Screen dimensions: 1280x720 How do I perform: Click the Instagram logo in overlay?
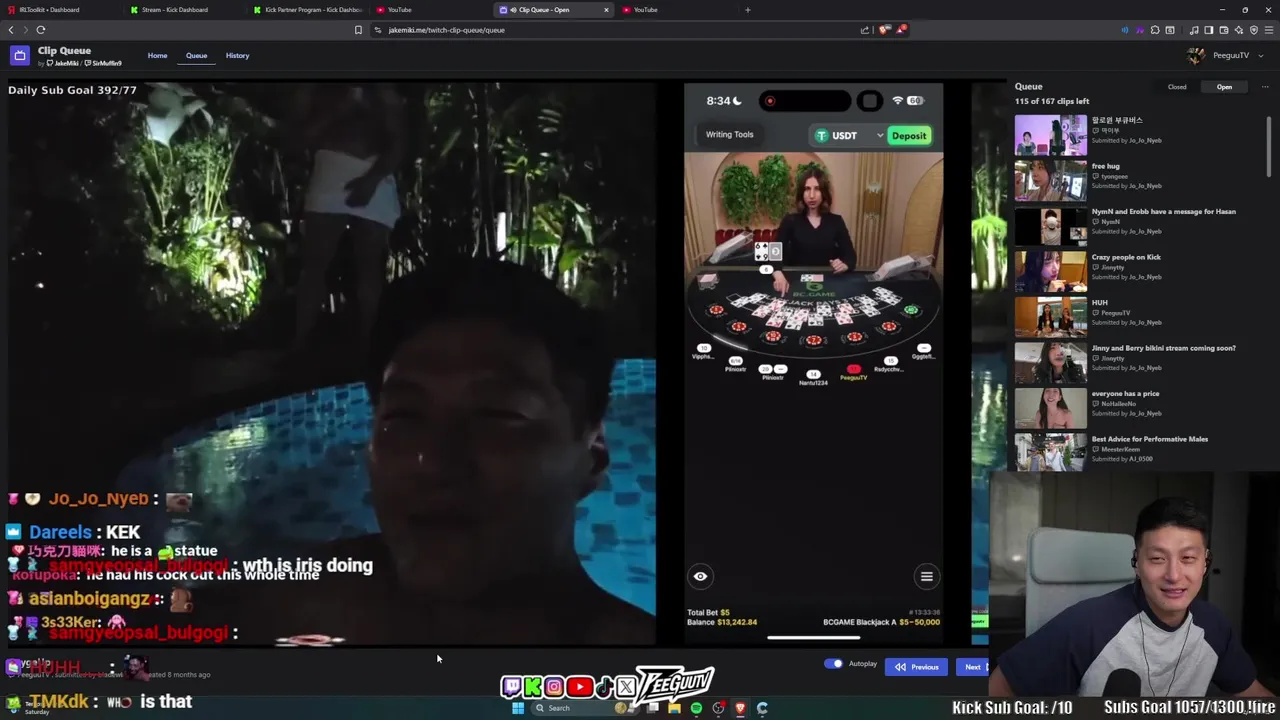(x=554, y=687)
